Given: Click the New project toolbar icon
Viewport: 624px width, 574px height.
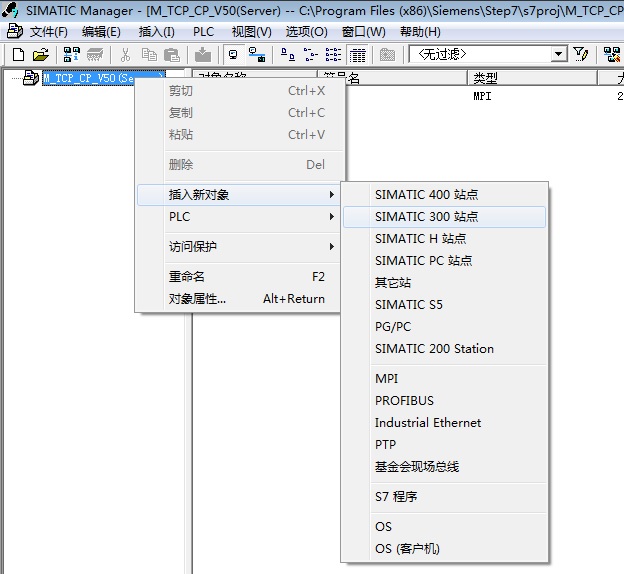Looking at the screenshot, I should click(x=18, y=55).
